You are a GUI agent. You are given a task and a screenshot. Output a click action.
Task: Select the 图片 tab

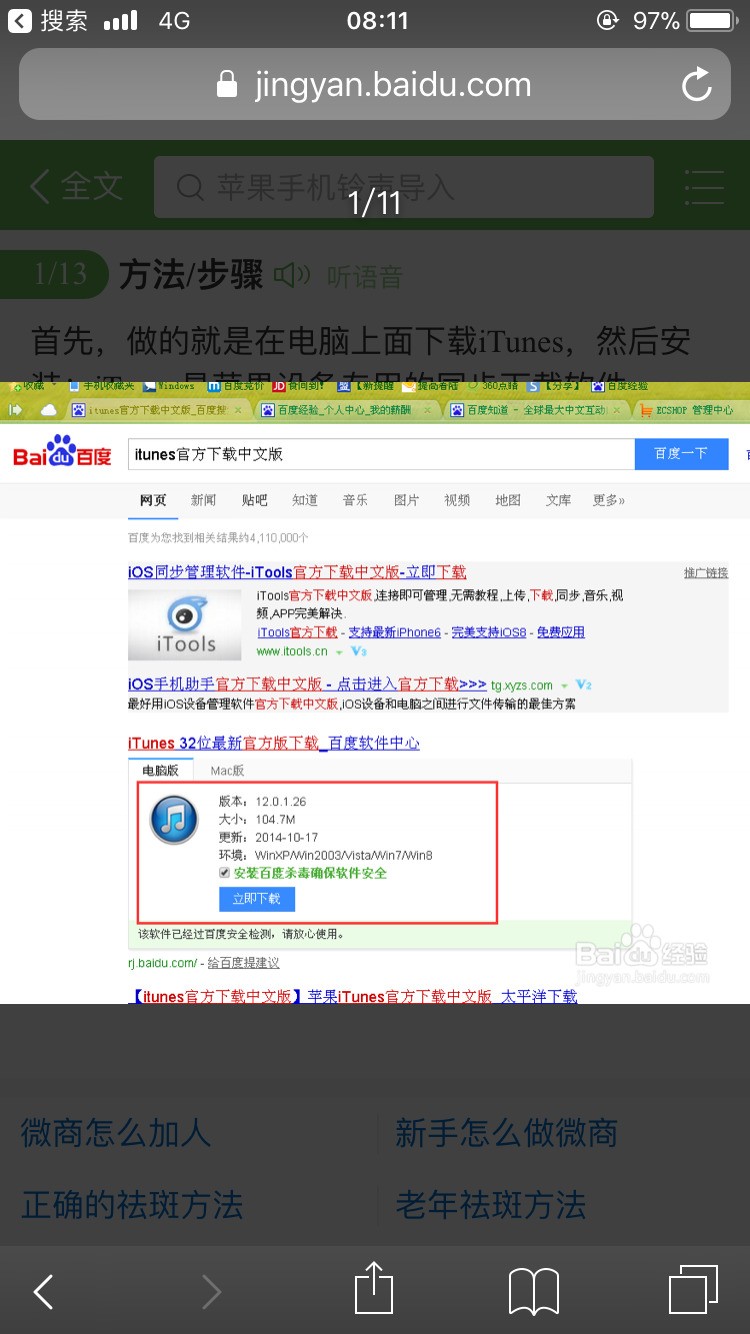(x=406, y=500)
